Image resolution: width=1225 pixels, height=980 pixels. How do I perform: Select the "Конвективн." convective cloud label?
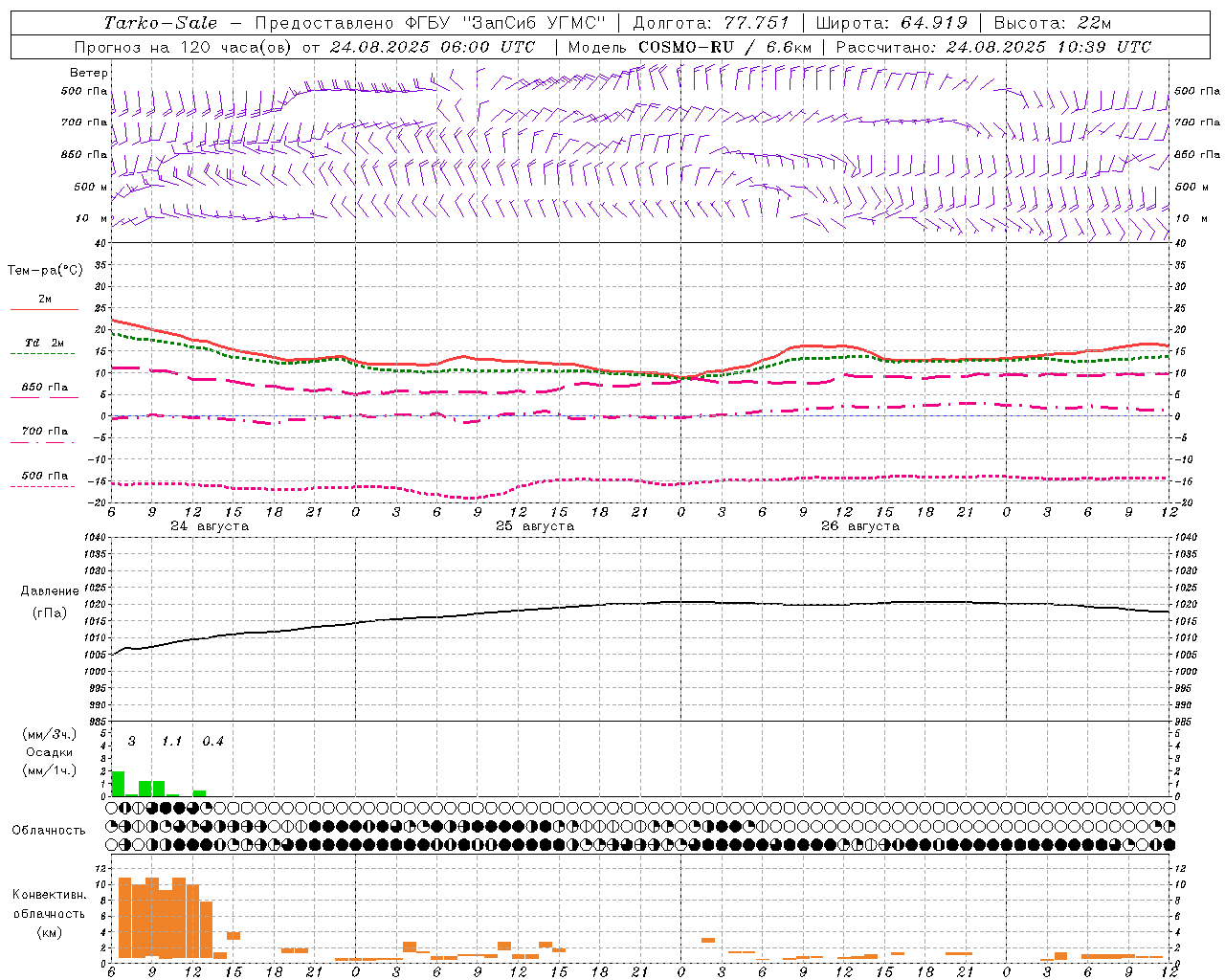click(49, 895)
